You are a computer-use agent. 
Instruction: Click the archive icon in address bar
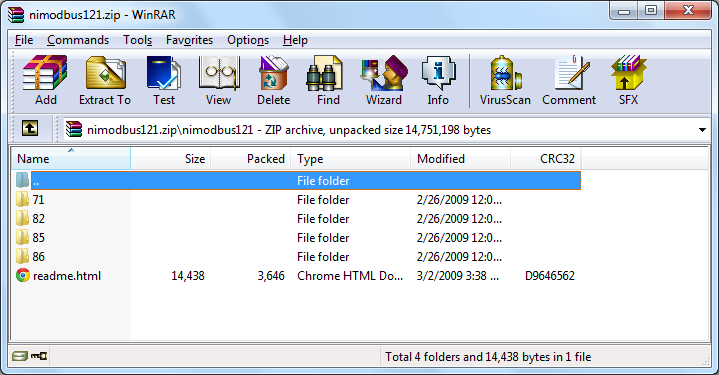(x=74, y=130)
